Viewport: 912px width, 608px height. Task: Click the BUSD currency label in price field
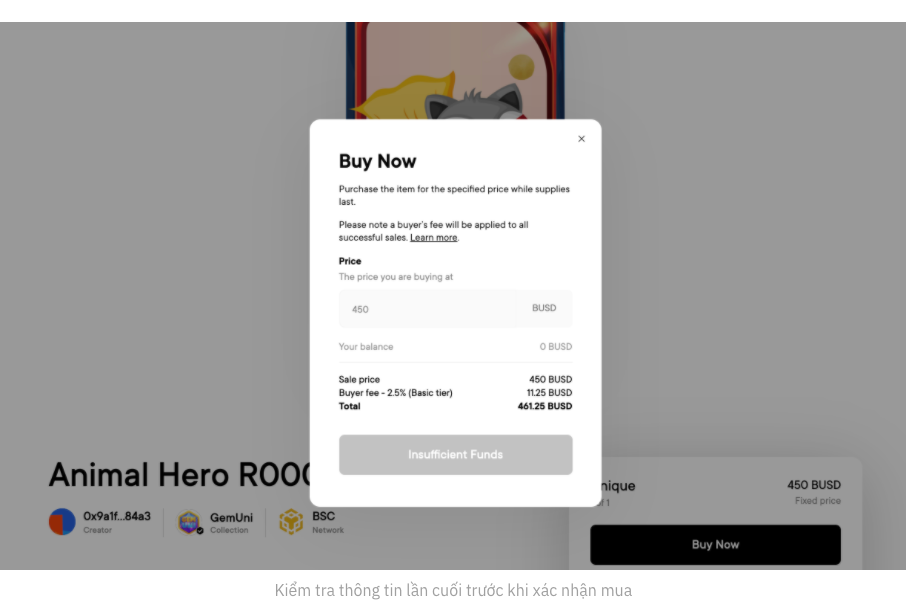point(544,308)
